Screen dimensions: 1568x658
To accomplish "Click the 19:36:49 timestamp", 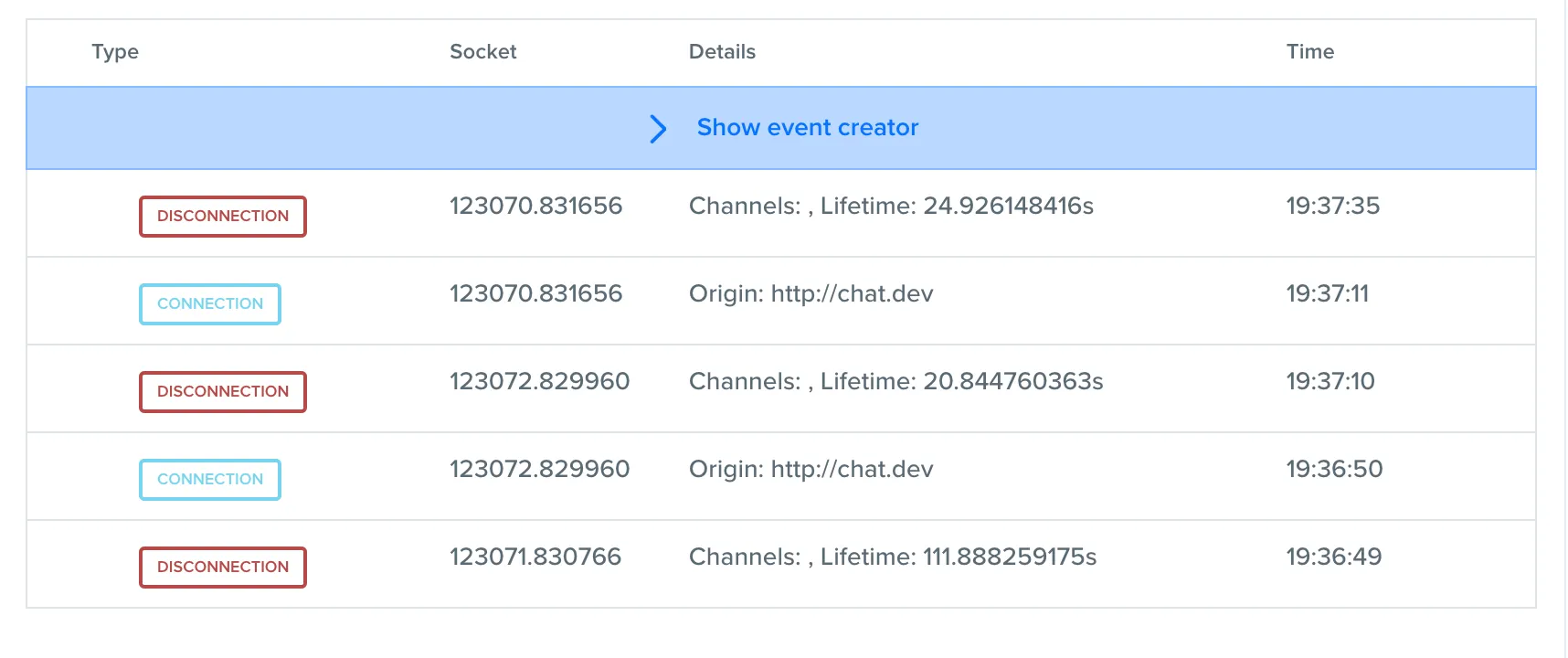I will coord(1333,557).
